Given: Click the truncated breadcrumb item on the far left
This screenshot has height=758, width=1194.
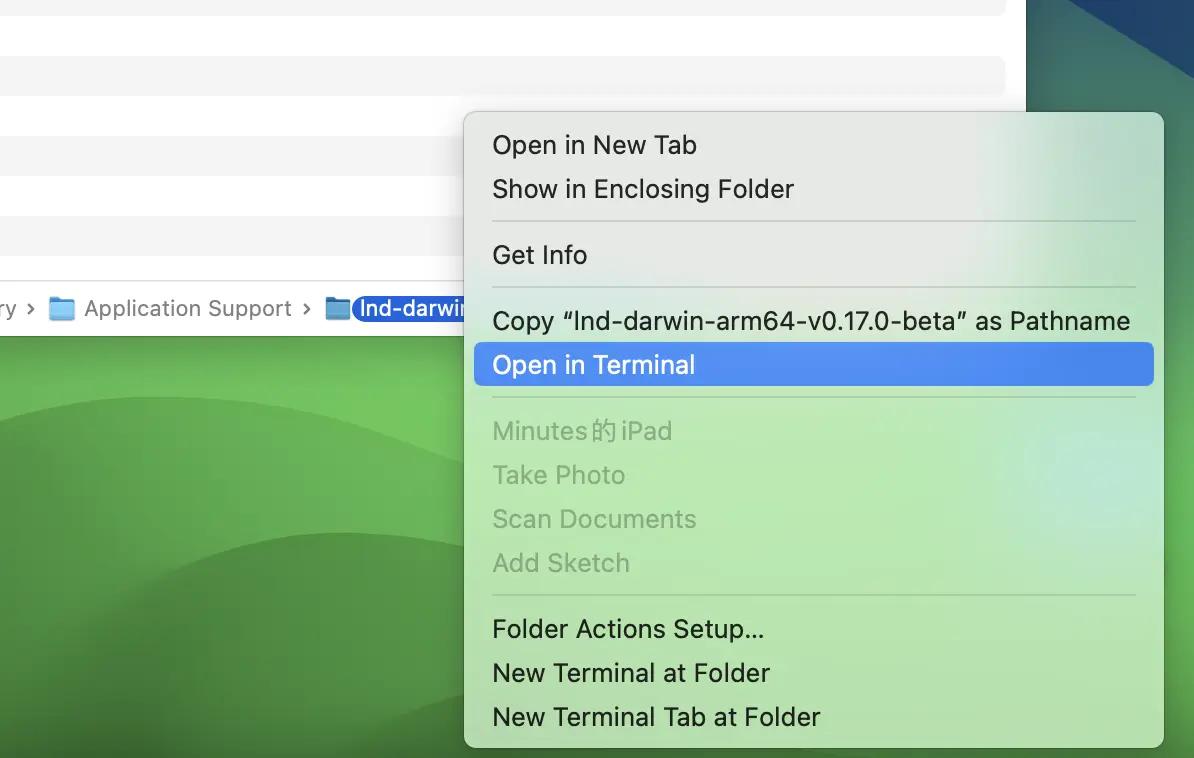Looking at the screenshot, I should (x=6, y=309).
